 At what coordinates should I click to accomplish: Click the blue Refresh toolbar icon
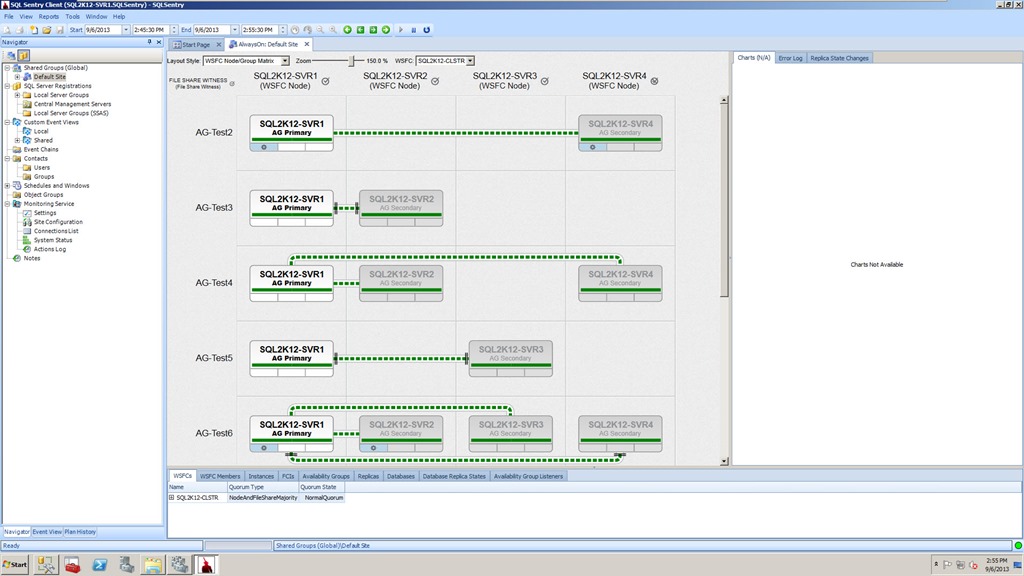[x=426, y=30]
